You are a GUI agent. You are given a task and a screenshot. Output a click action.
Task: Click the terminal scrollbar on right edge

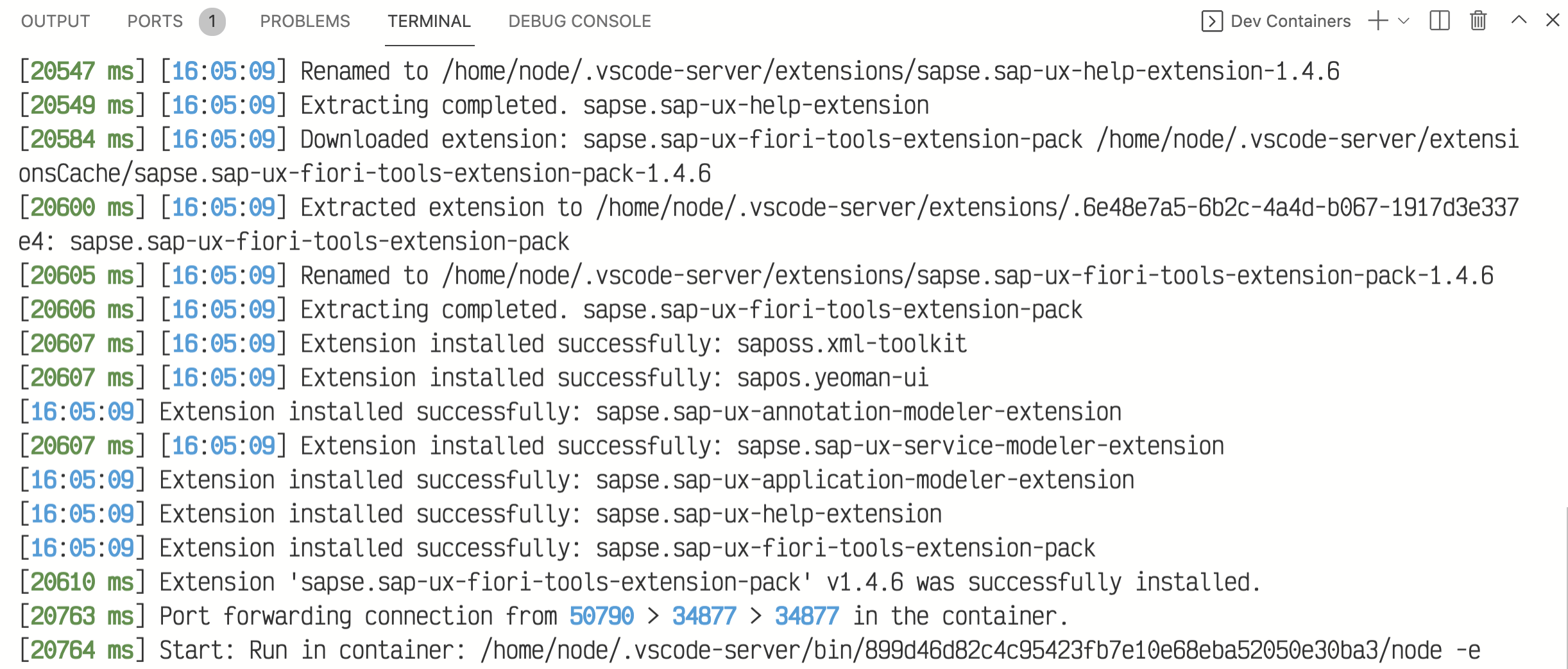click(1565, 587)
